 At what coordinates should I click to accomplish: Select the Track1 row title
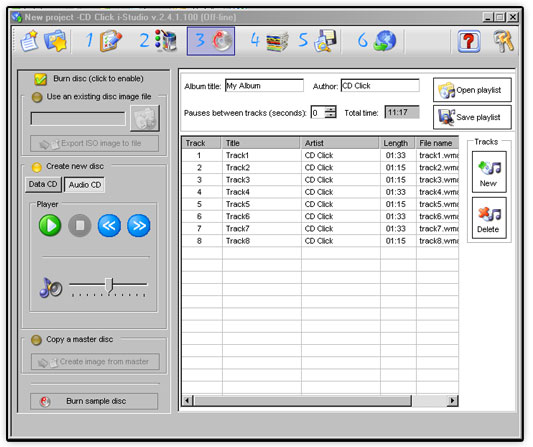(x=237, y=156)
